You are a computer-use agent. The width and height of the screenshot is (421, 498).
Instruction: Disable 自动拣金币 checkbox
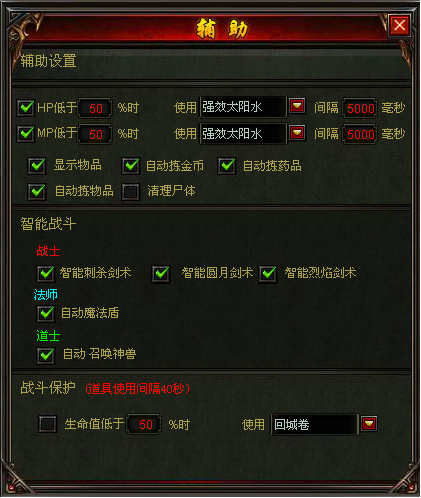(130, 166)
